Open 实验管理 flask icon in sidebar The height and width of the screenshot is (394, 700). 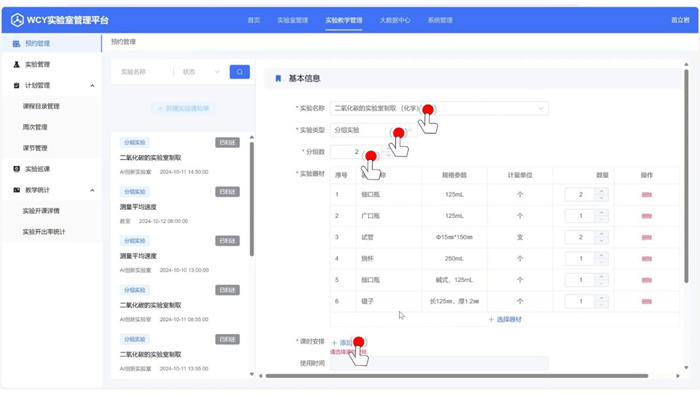(17, 64)
